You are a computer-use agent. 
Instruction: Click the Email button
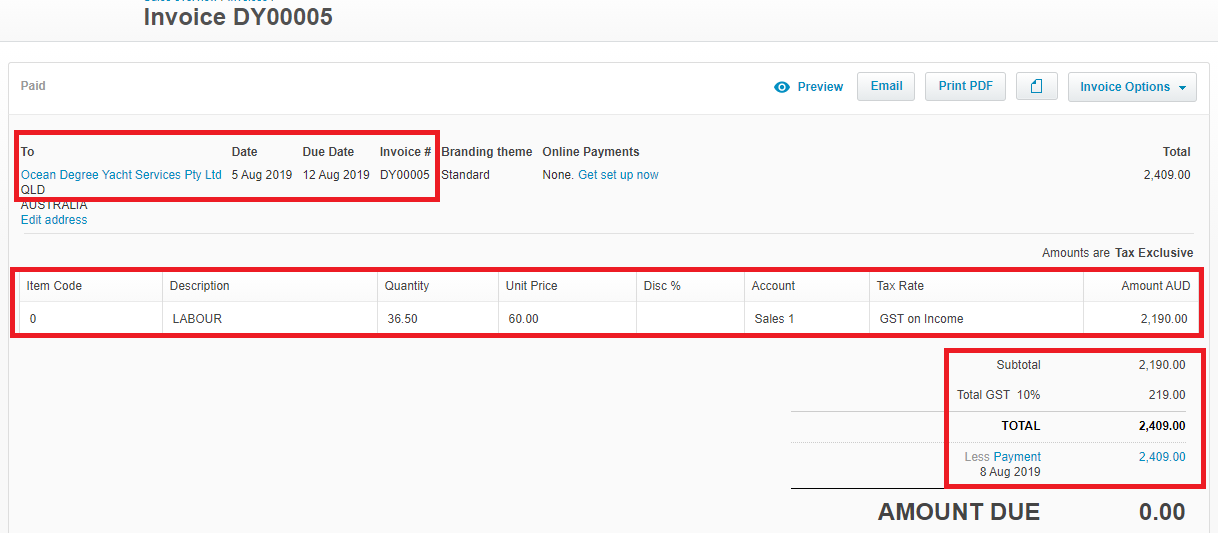coord(886,87)
